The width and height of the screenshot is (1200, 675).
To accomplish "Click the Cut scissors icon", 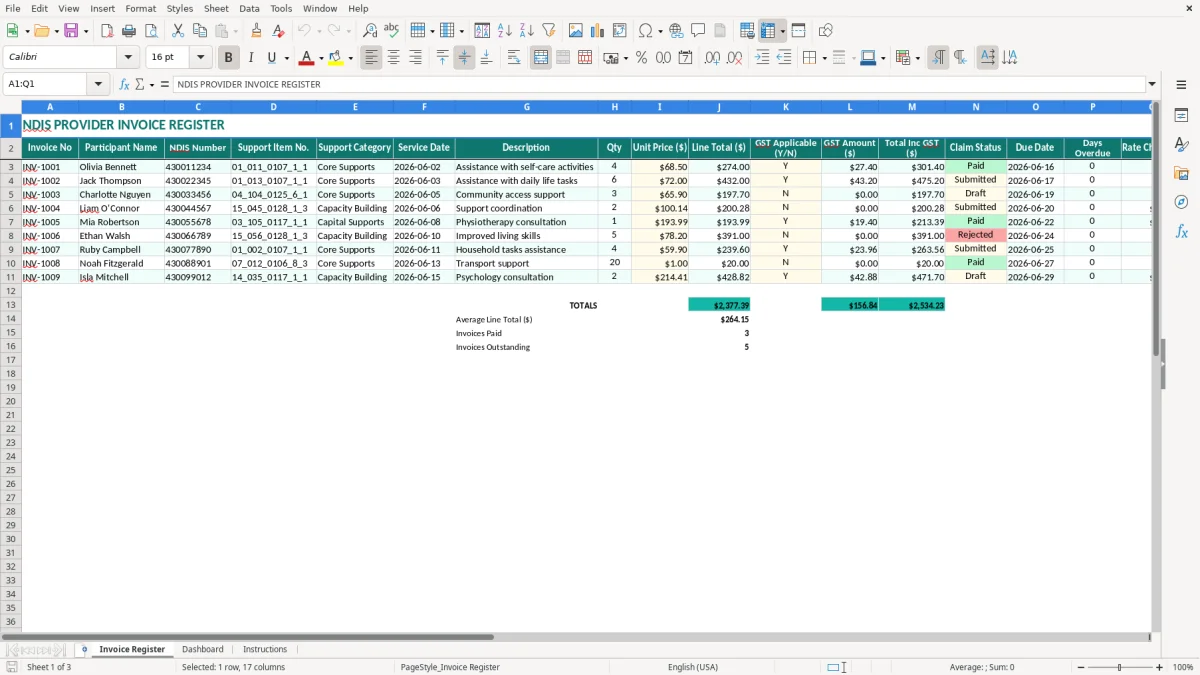I will click(x=177, y=31).
